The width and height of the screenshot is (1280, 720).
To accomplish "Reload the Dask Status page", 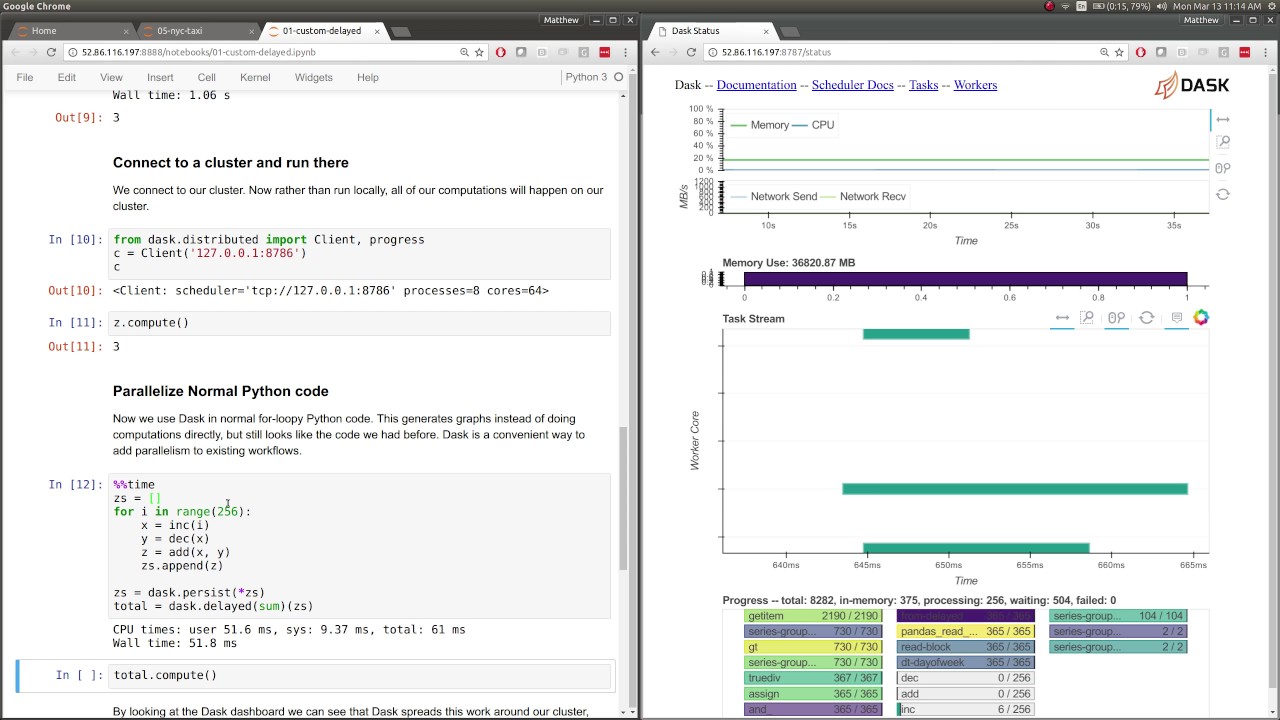I will point(692,52).
